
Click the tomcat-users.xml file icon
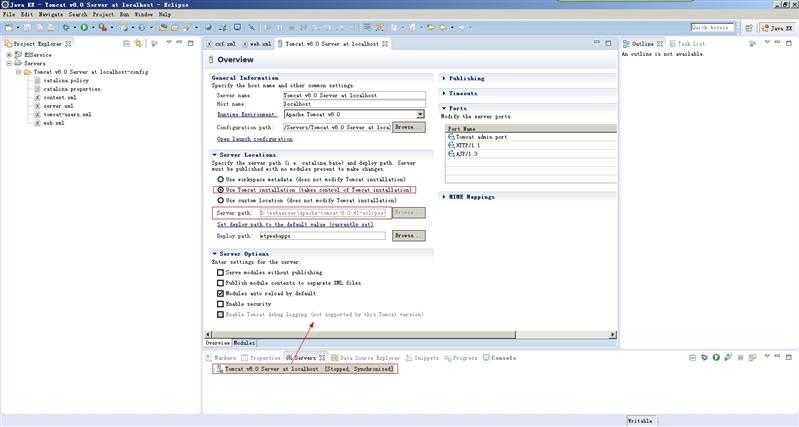click(x=37, y=115)
